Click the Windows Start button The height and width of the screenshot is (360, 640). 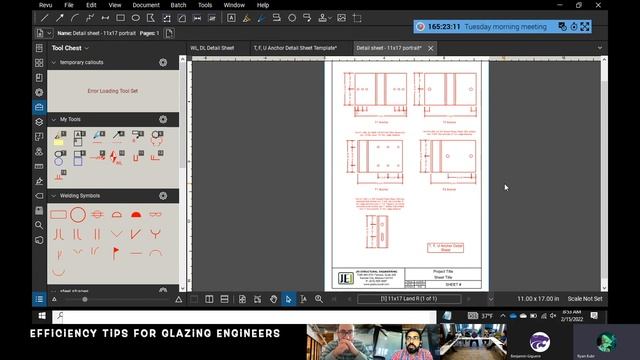(x=42, y=316)
